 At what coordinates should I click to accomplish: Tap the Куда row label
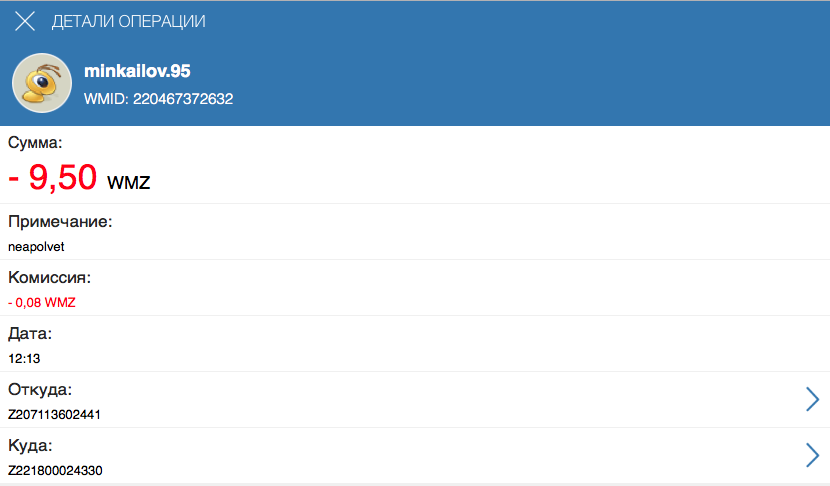click(x=30, y=446)
